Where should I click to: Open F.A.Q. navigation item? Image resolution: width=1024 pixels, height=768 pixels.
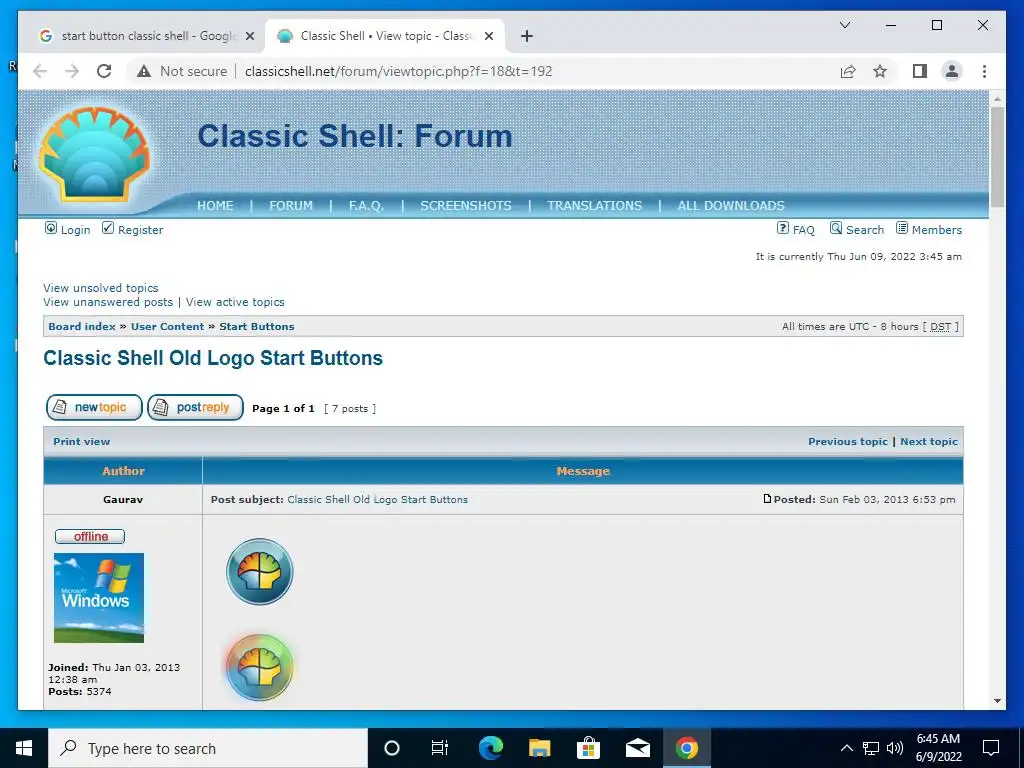pyautogui.click(x=366, y=206)
